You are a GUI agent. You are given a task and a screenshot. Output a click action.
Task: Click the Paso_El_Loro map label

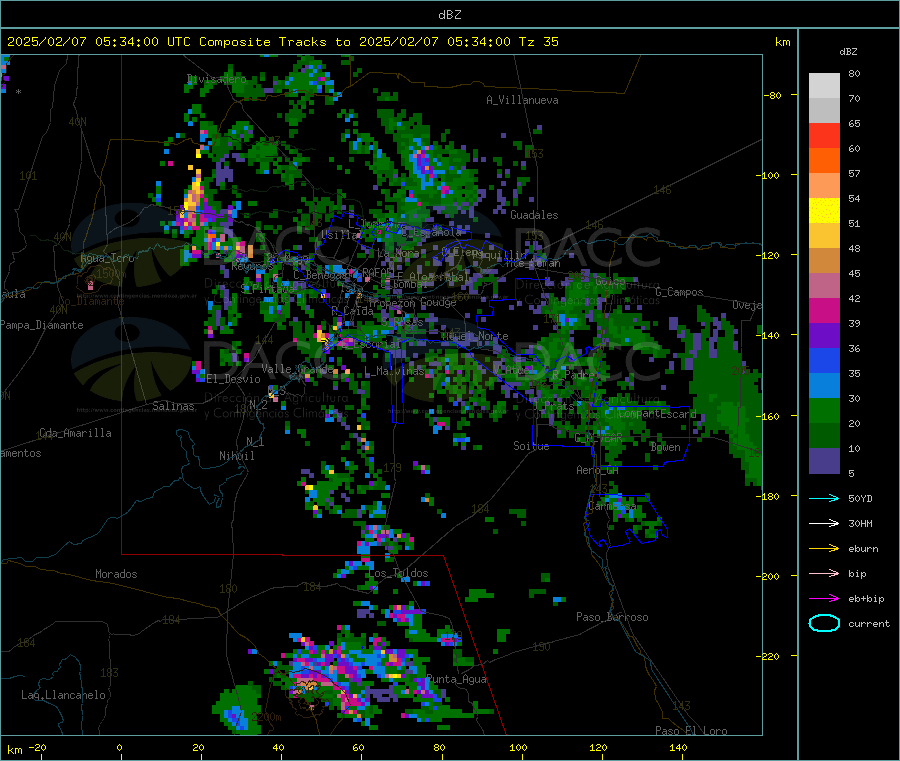(x=692, y=731)
